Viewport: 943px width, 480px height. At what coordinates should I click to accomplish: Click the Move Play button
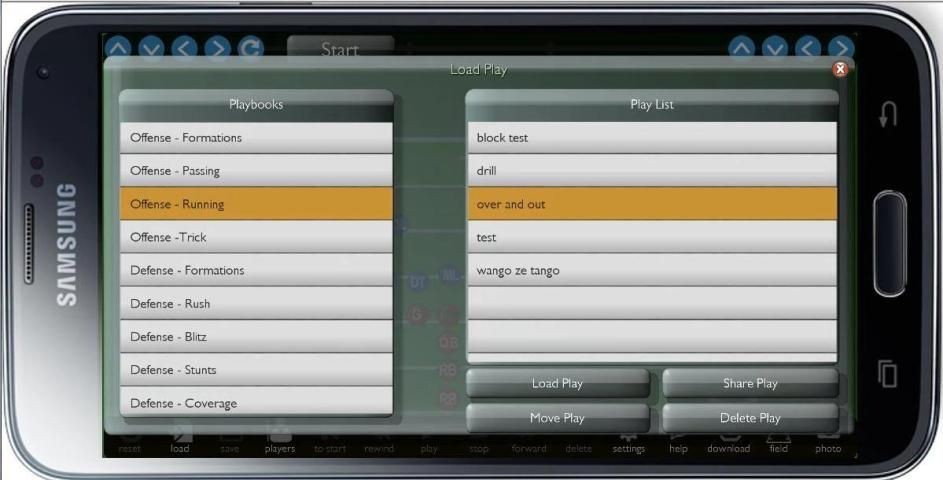click(557, 418)
